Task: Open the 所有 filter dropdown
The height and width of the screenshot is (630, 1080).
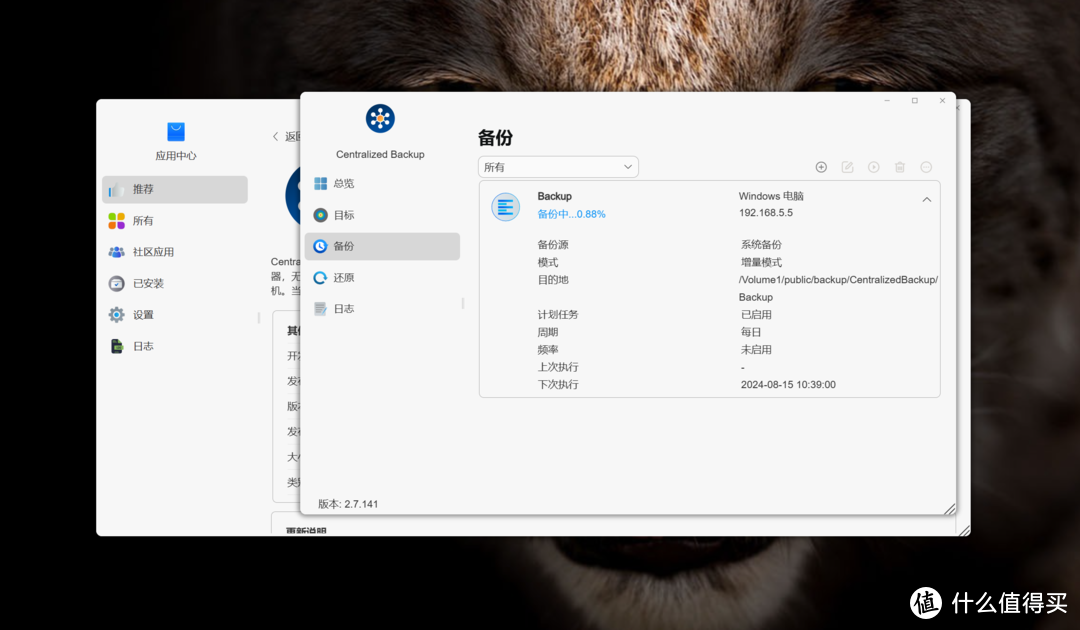Action: (x=557, y=166)
